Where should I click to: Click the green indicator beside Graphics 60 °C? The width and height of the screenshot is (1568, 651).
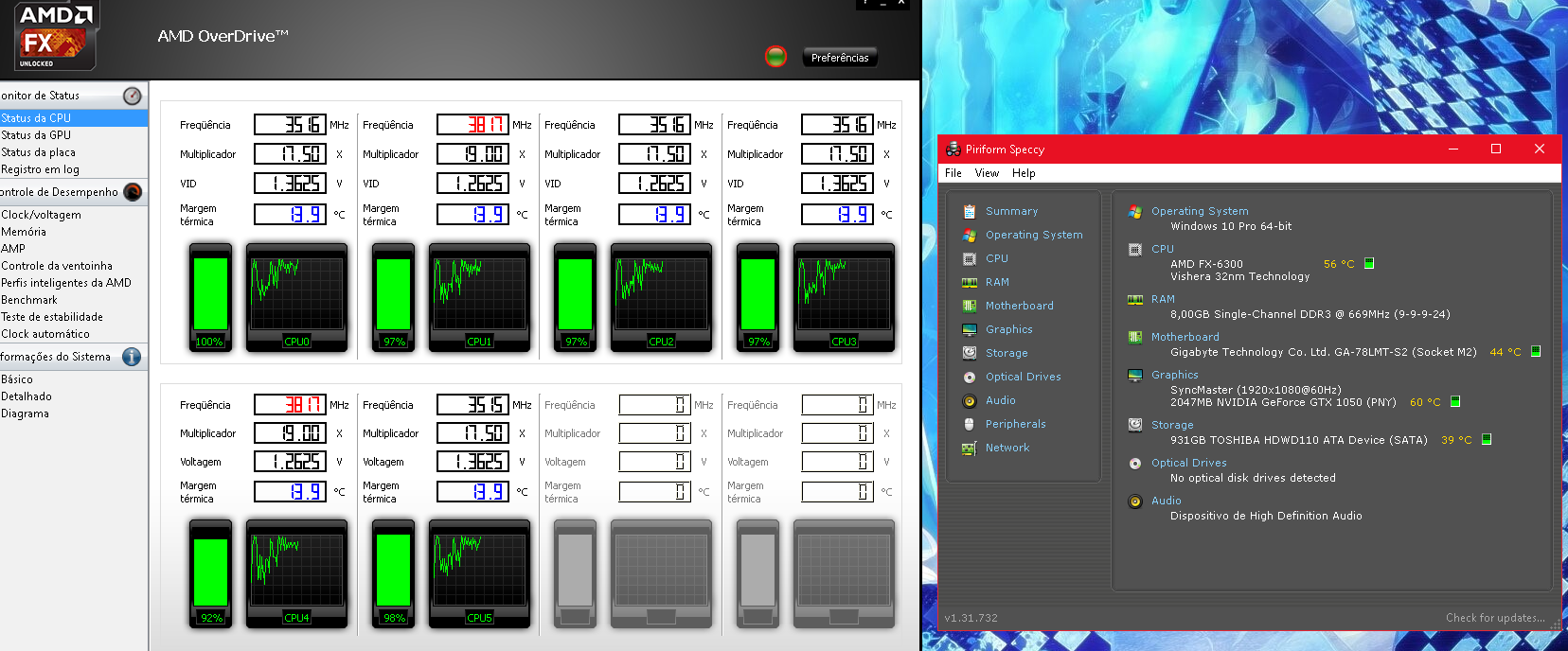(x=1455, y=402)
